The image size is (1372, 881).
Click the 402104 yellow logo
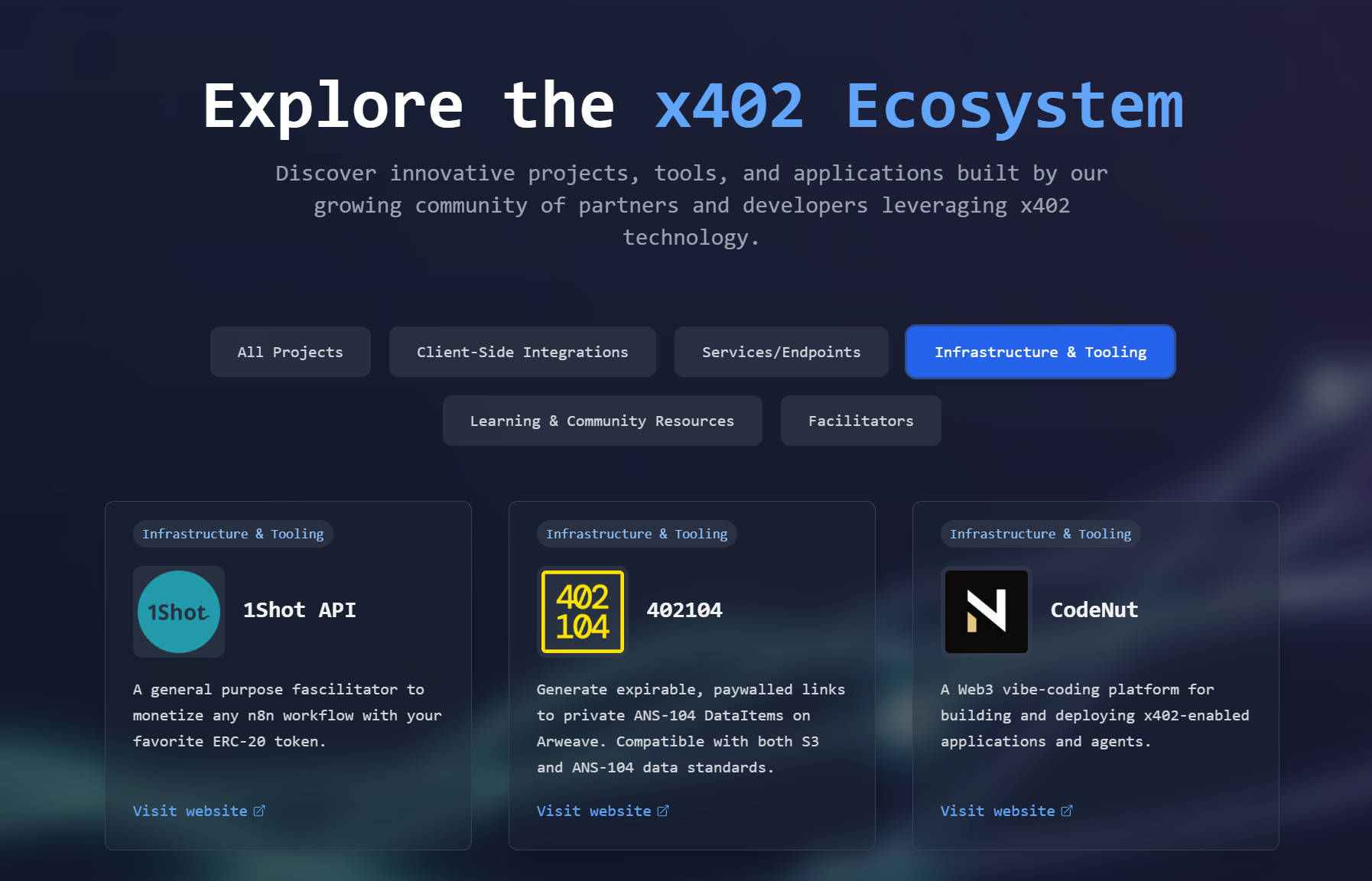(x=583, y=612)
